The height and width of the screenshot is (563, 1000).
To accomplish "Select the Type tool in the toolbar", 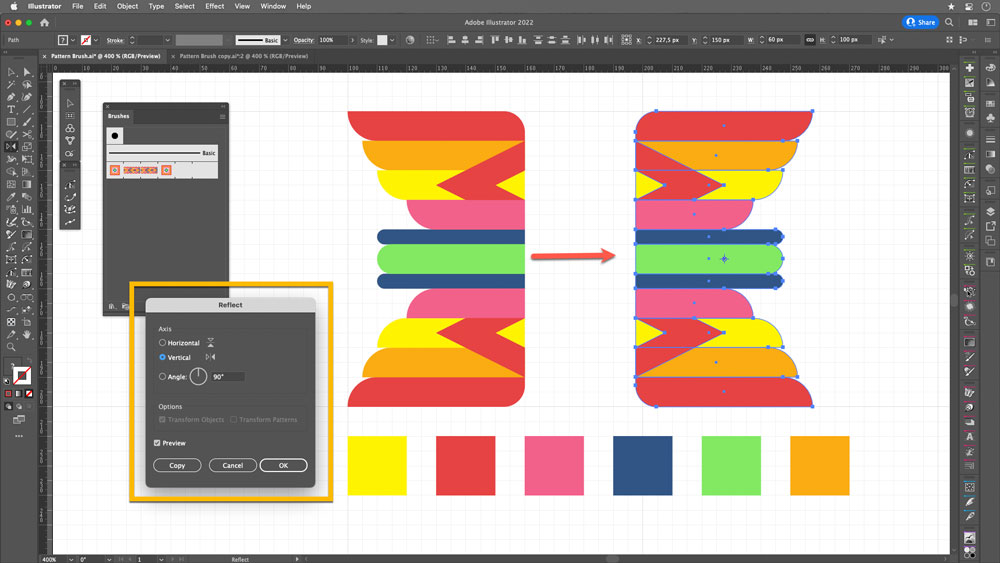I will click(x=11, y=109).
